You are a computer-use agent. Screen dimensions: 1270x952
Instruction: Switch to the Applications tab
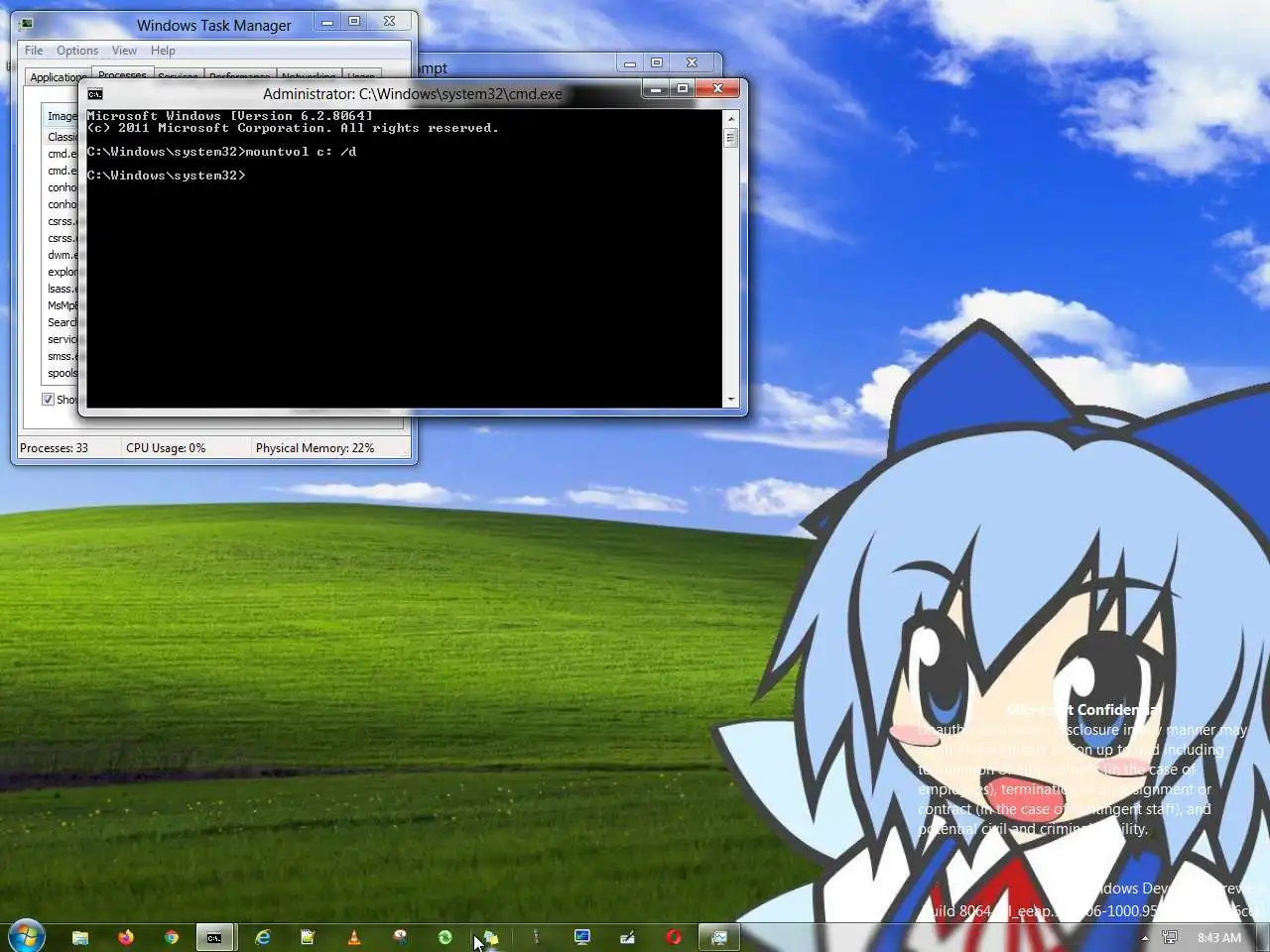[58, 76]
